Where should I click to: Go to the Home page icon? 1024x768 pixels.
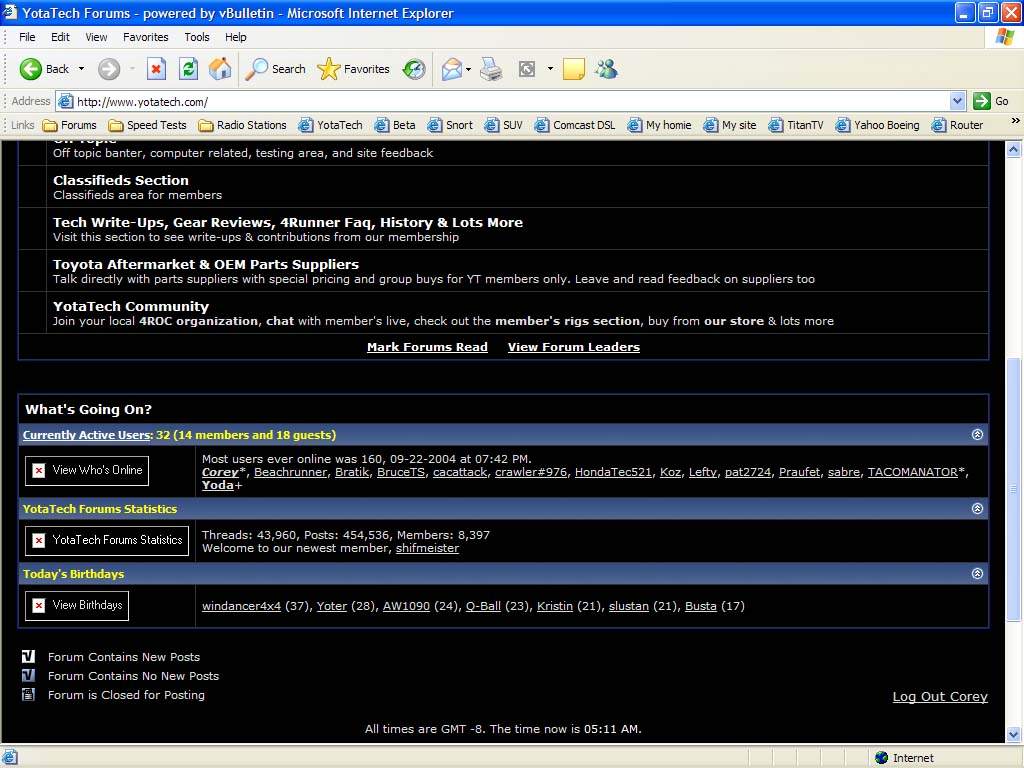(x=220, y=69)
